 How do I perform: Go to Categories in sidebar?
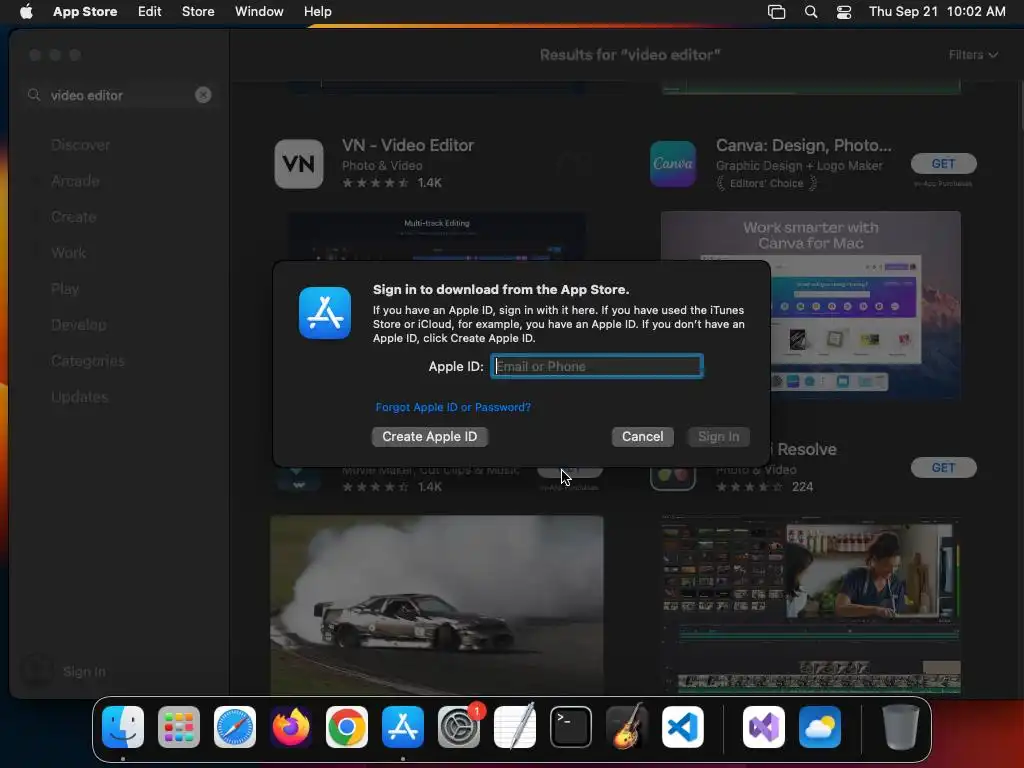(88, 360)
